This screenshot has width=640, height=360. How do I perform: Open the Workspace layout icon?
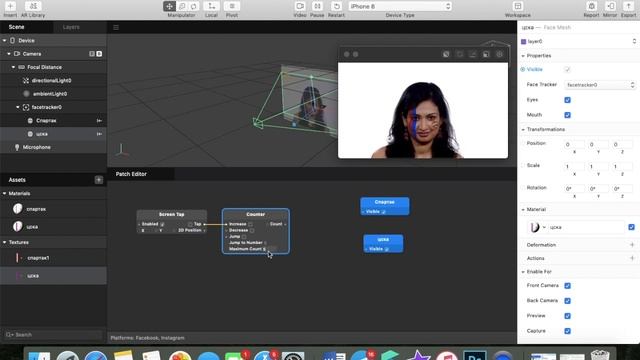click(518, 6)
